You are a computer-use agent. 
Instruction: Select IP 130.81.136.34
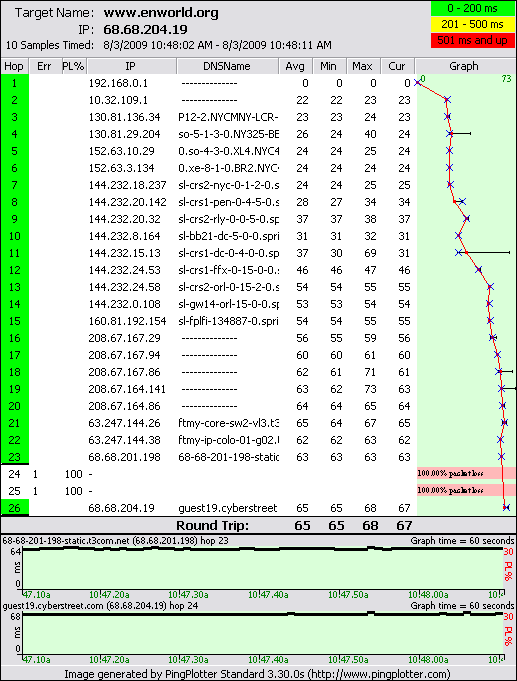124,117
